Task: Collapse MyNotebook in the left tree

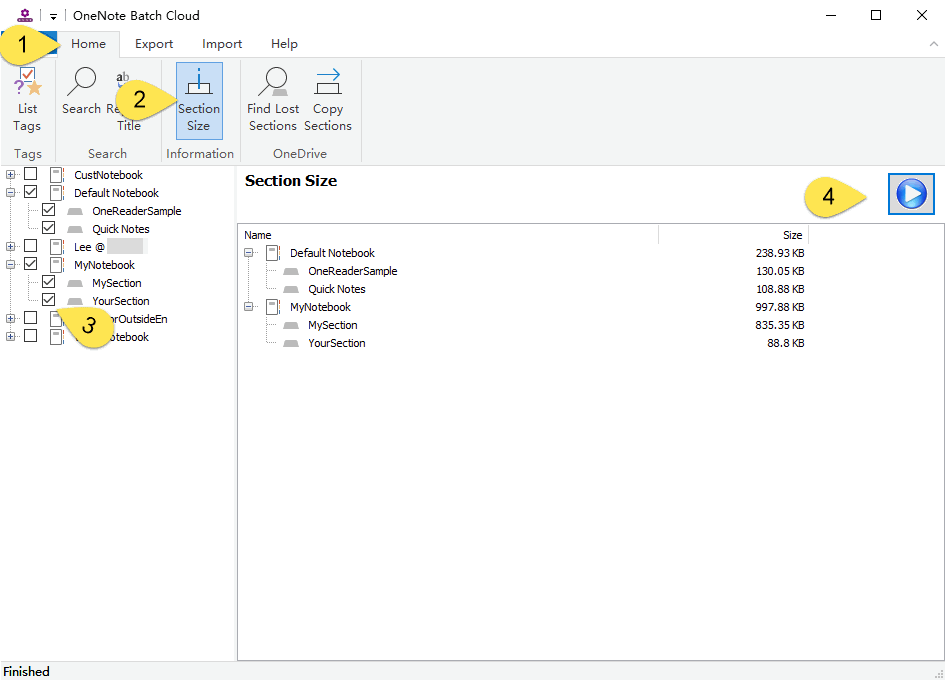Action: [x=11, y=265]
